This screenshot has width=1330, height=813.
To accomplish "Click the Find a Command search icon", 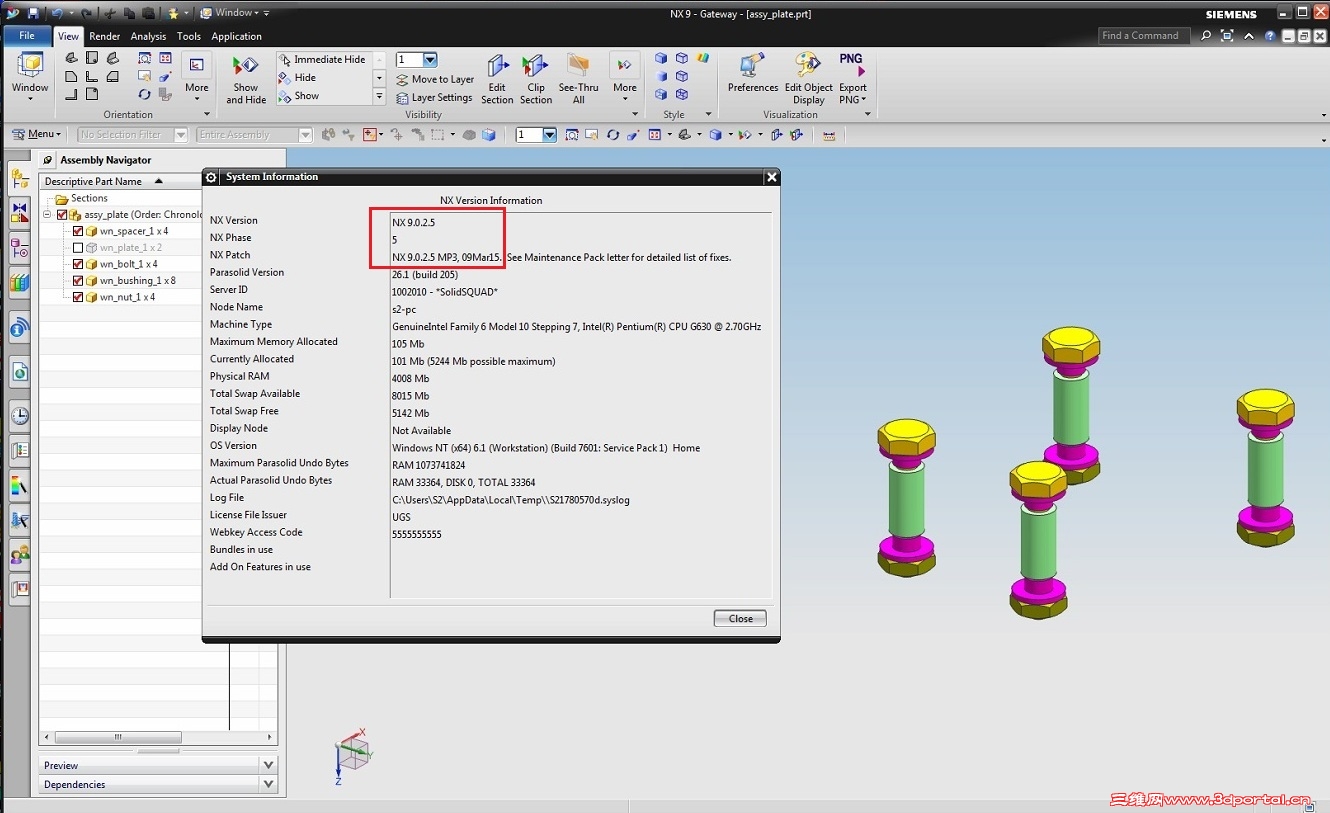I will [1206, 36].
